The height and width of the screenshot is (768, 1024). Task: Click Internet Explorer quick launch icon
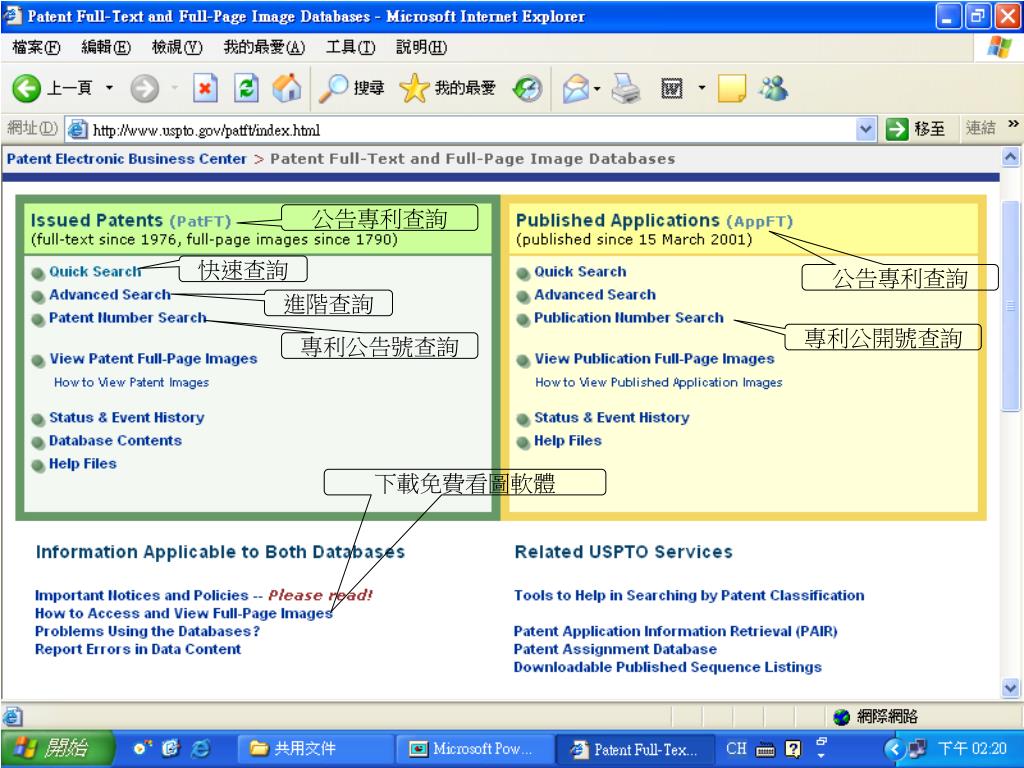click(200, 748)
